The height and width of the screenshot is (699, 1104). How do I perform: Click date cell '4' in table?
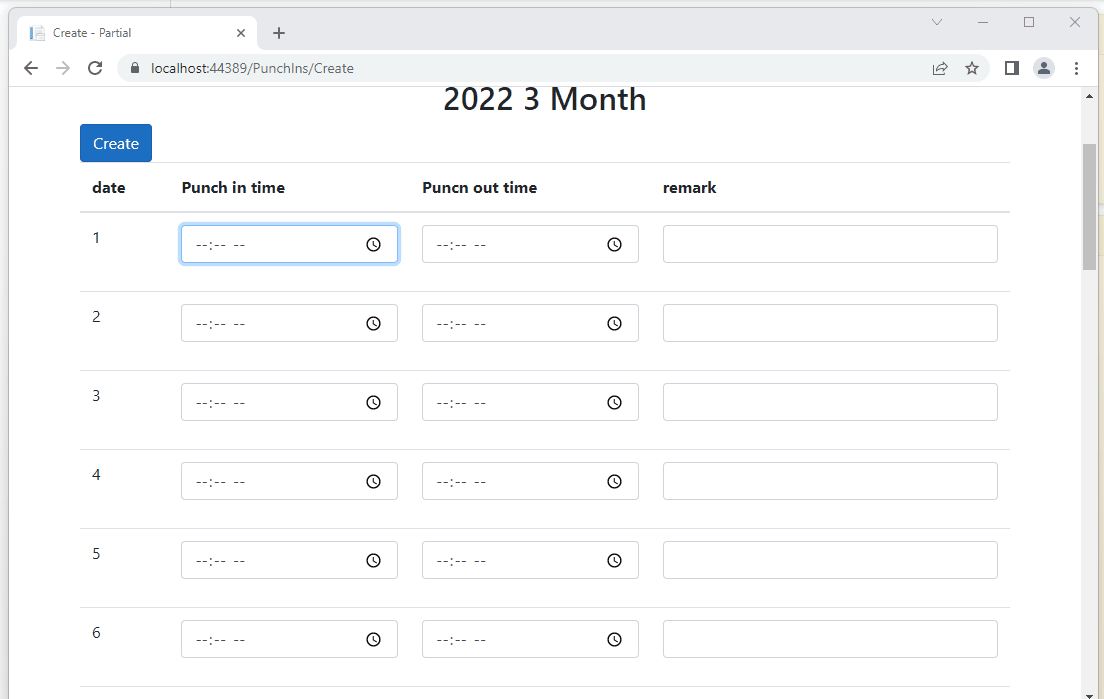tap(96, 474)
